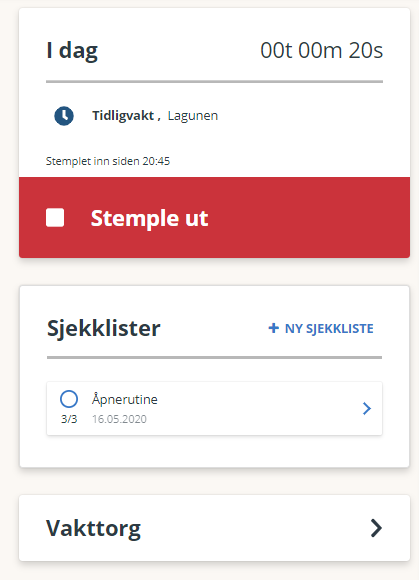Image resolution: width=419 pixels, height=580 pixels.
Task: Open the Åpnerutine checklist title
Action: click(125, 399)
